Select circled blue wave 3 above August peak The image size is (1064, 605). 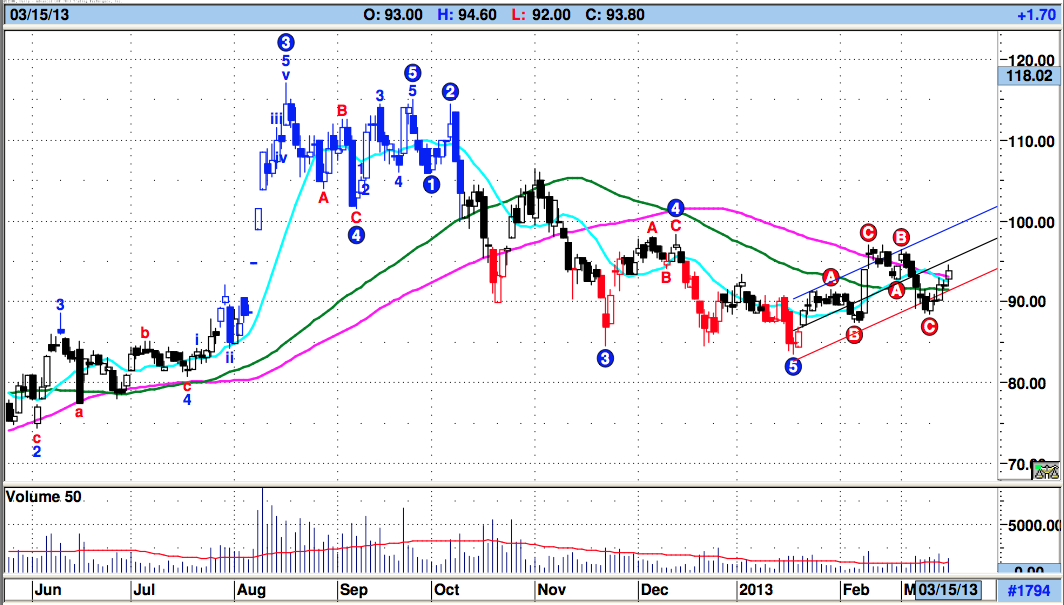(286, 43)
